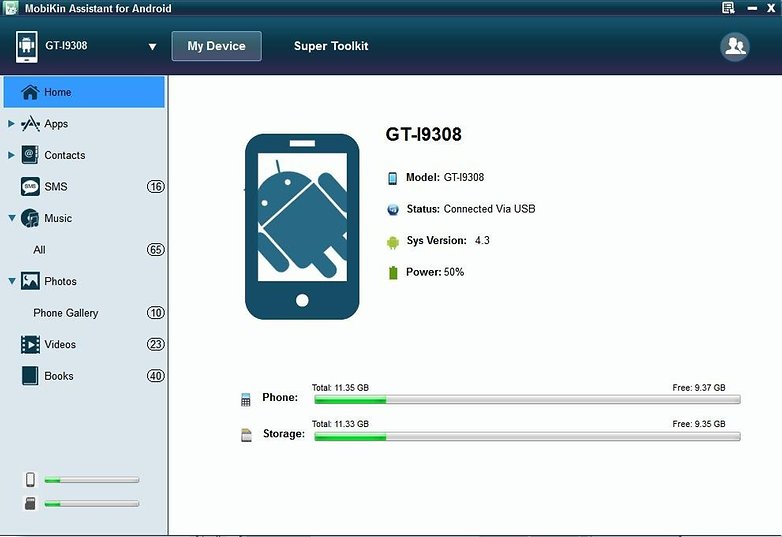Collapse the Photos tree node arrow

coord(11,281)
